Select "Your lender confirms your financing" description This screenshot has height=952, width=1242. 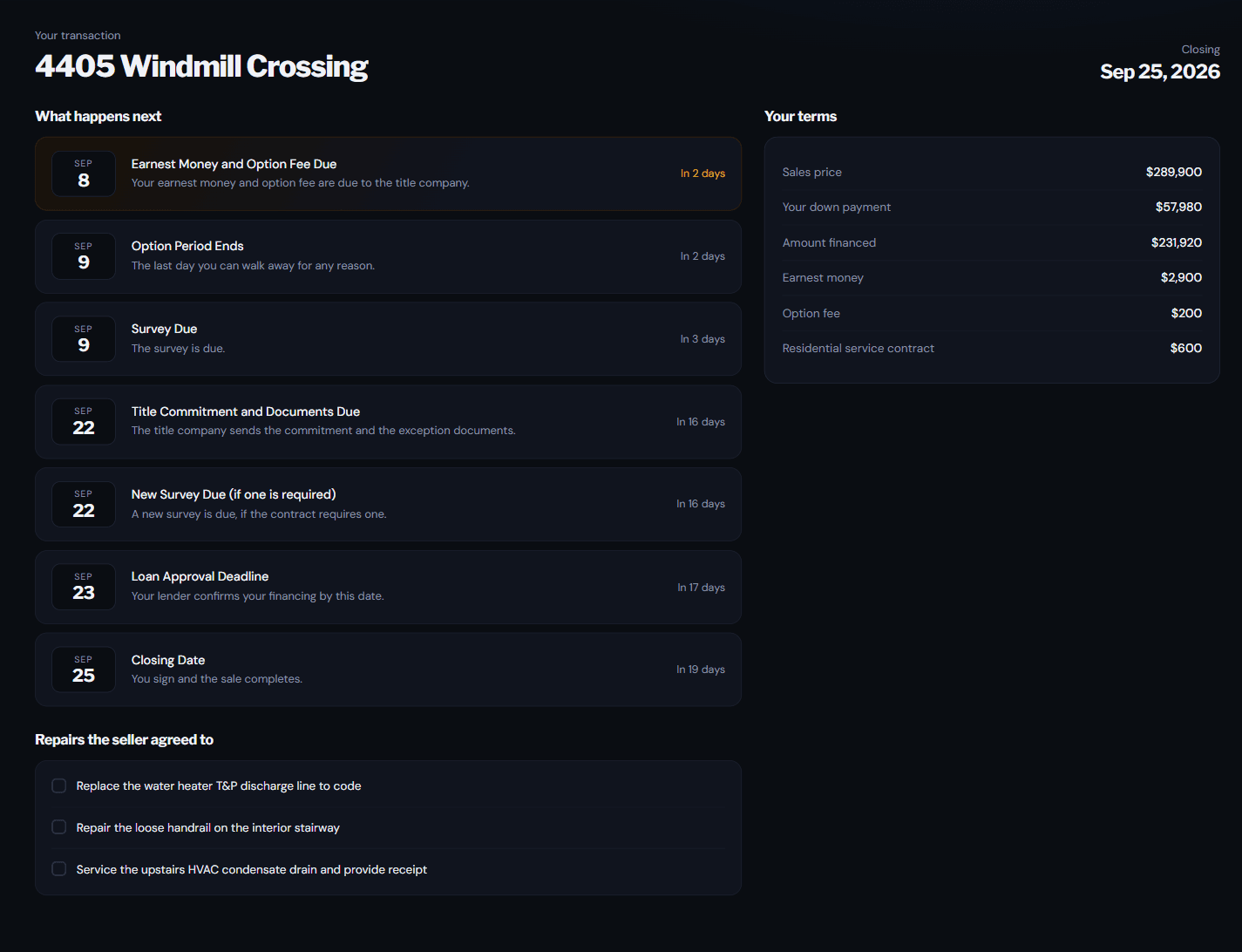[258, 596]
